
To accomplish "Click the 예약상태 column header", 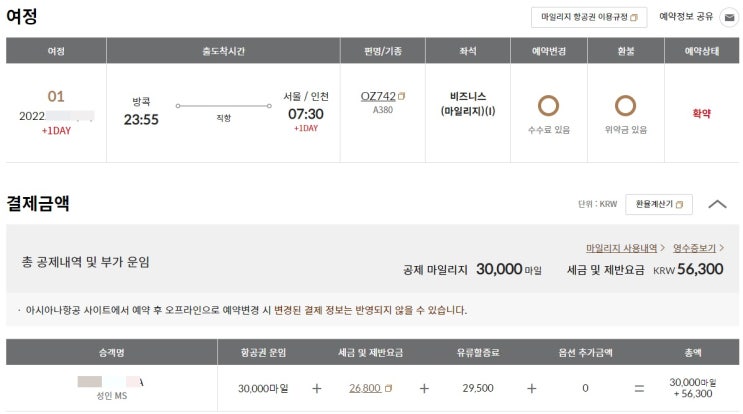I will (x=701, y=51).
